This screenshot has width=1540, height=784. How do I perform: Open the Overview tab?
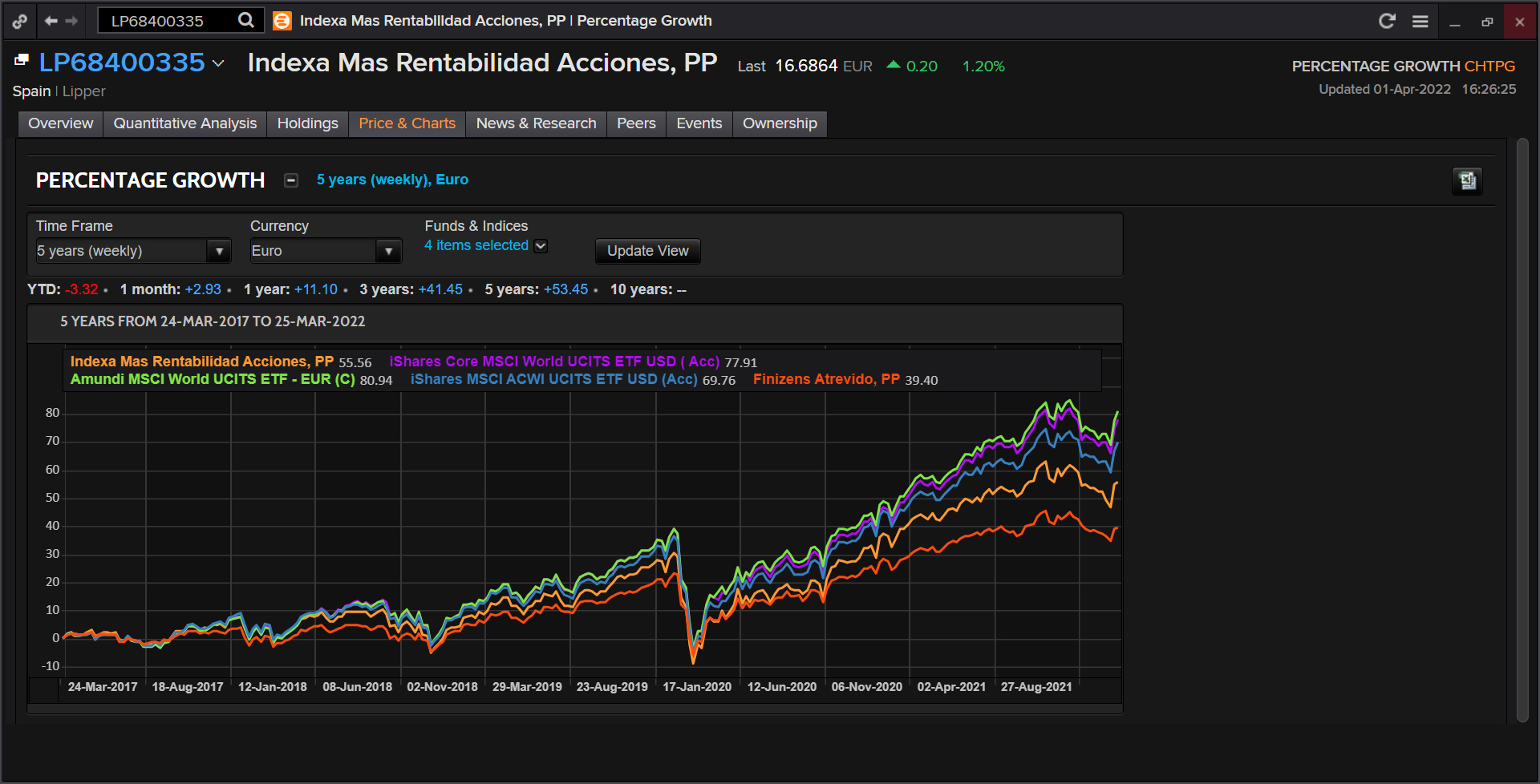(61, 123)
